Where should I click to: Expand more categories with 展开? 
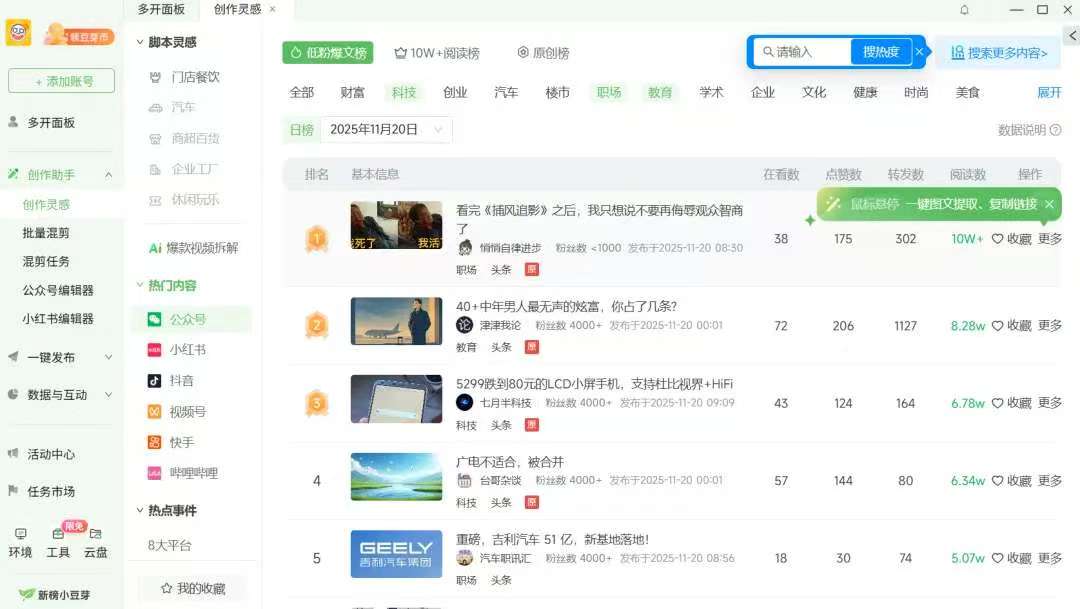pos(1049,92)
